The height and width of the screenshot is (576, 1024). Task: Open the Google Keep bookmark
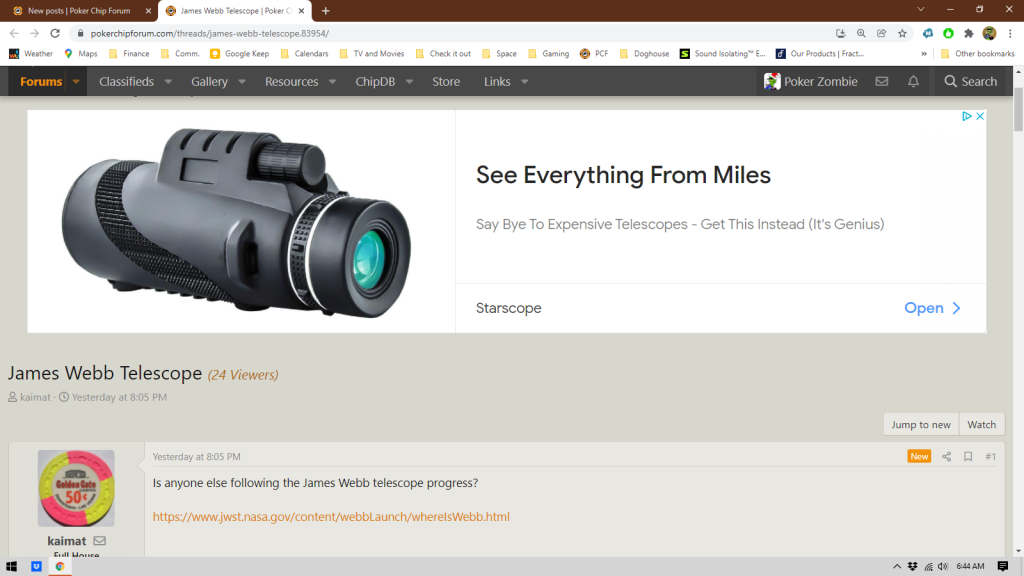pyautogui.click(x=239, y=54)
